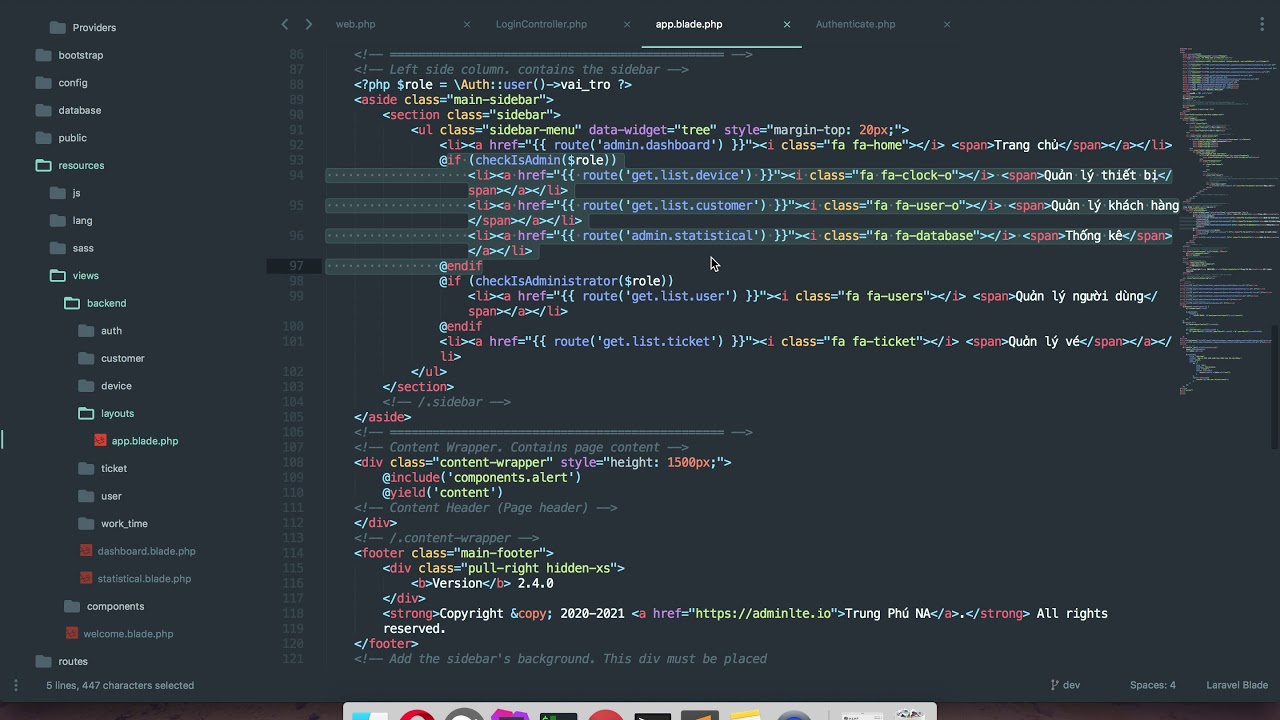1280x720 pixels.
Task: Open Opera from the dock
Action: pyautogui.click(x=417, y=714)
